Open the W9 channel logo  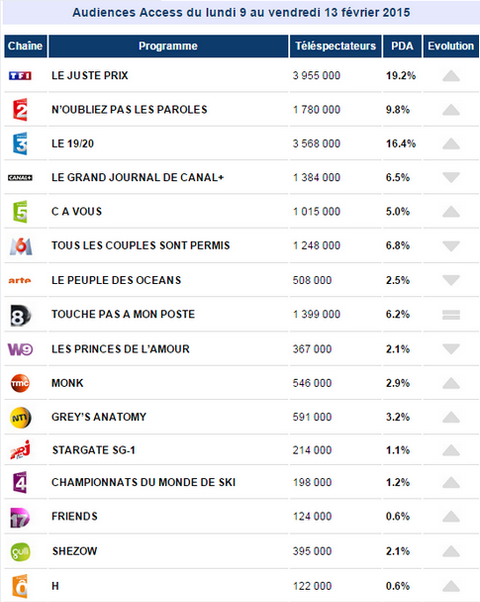coord(20,349)
